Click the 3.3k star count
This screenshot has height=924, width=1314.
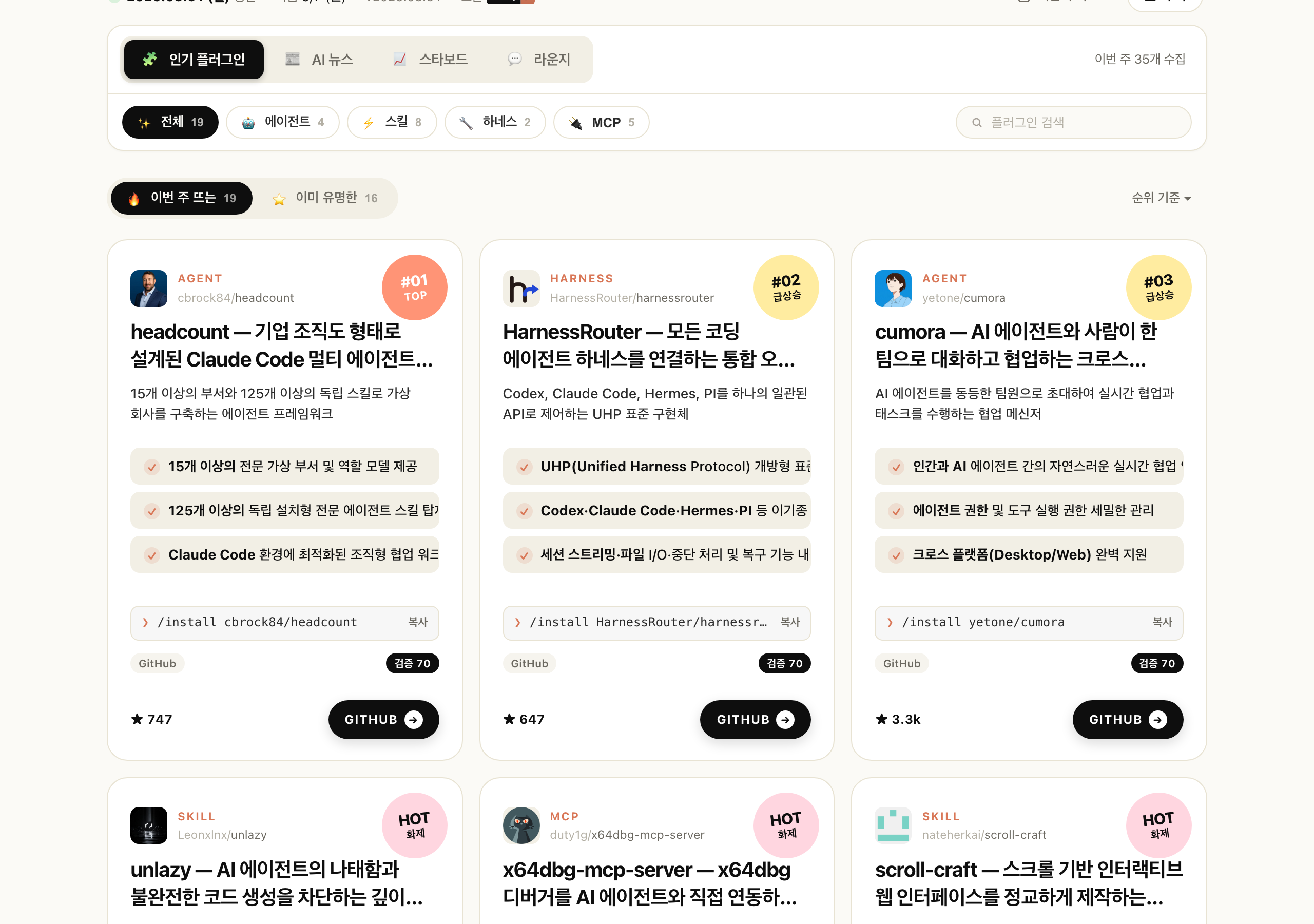898,720
